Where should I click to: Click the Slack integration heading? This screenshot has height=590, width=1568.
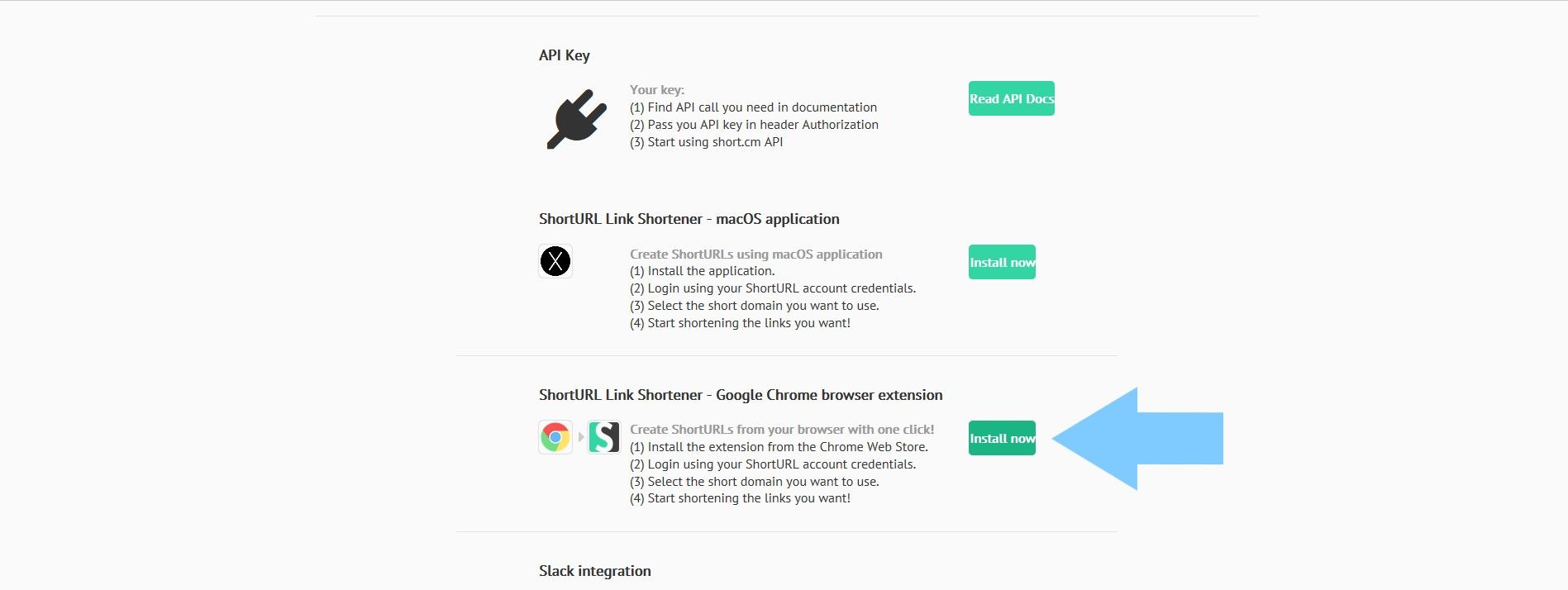(594, 570)
